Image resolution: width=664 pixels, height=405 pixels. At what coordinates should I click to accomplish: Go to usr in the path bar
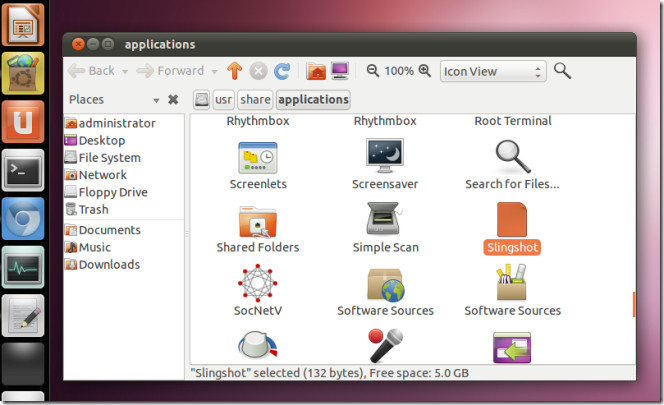click(223, 100)
